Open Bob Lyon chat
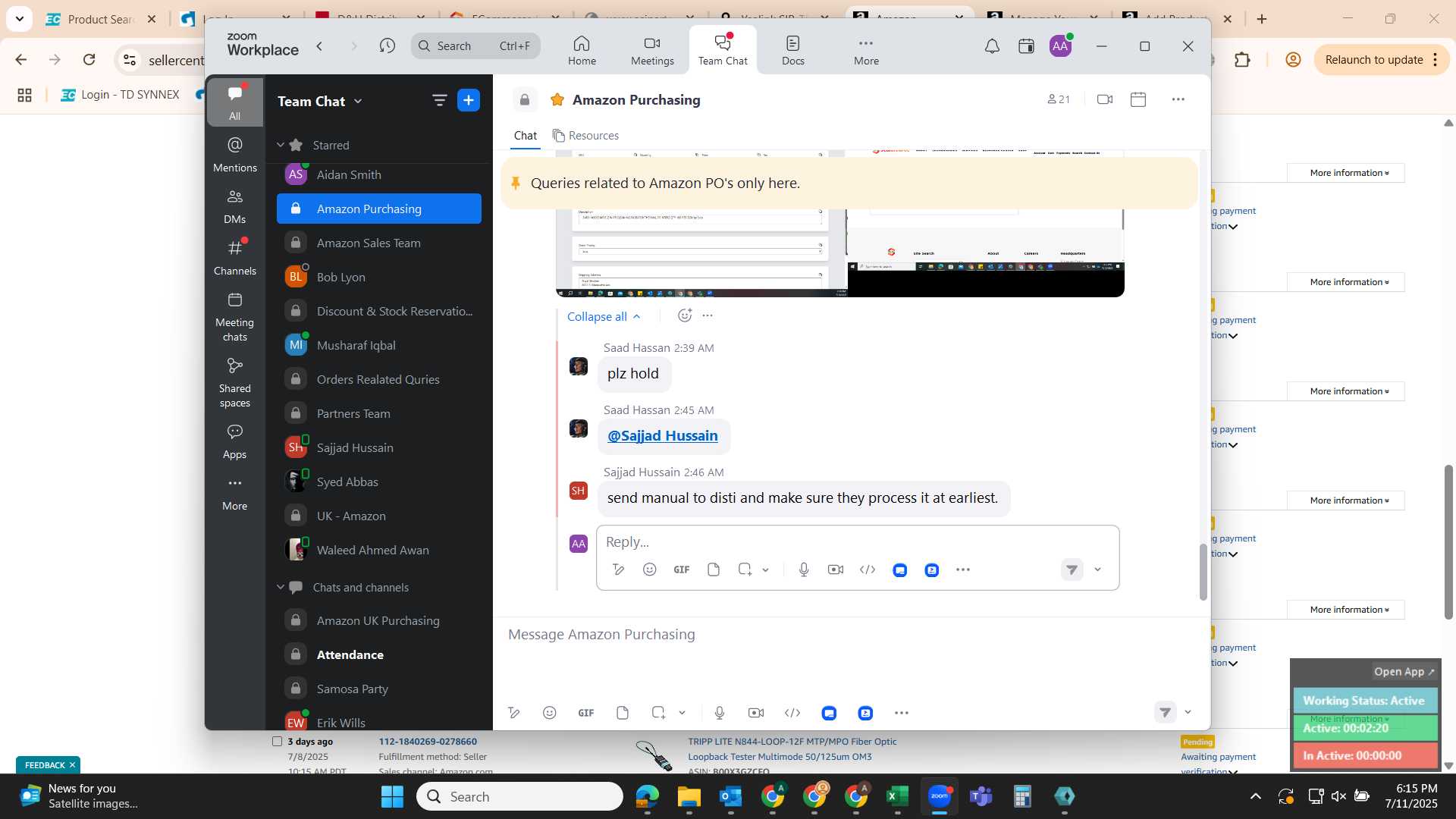This screenshot has height=819, width=1456. point(379,277)
